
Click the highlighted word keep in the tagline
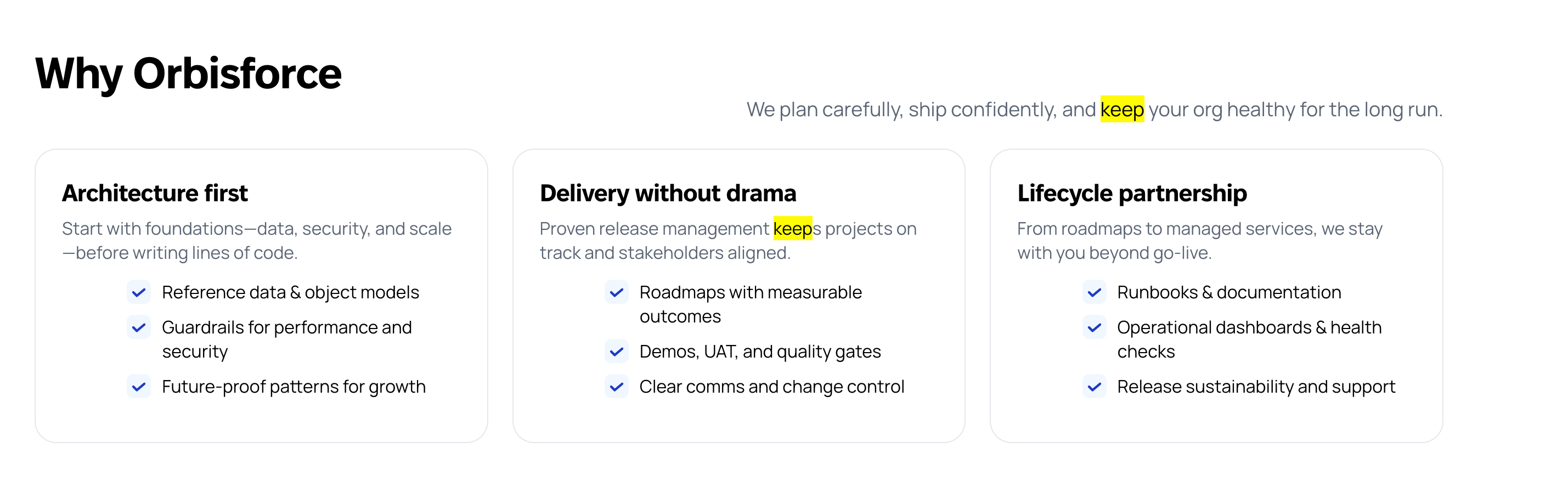pyautogui.click(x=1121, y=110)
